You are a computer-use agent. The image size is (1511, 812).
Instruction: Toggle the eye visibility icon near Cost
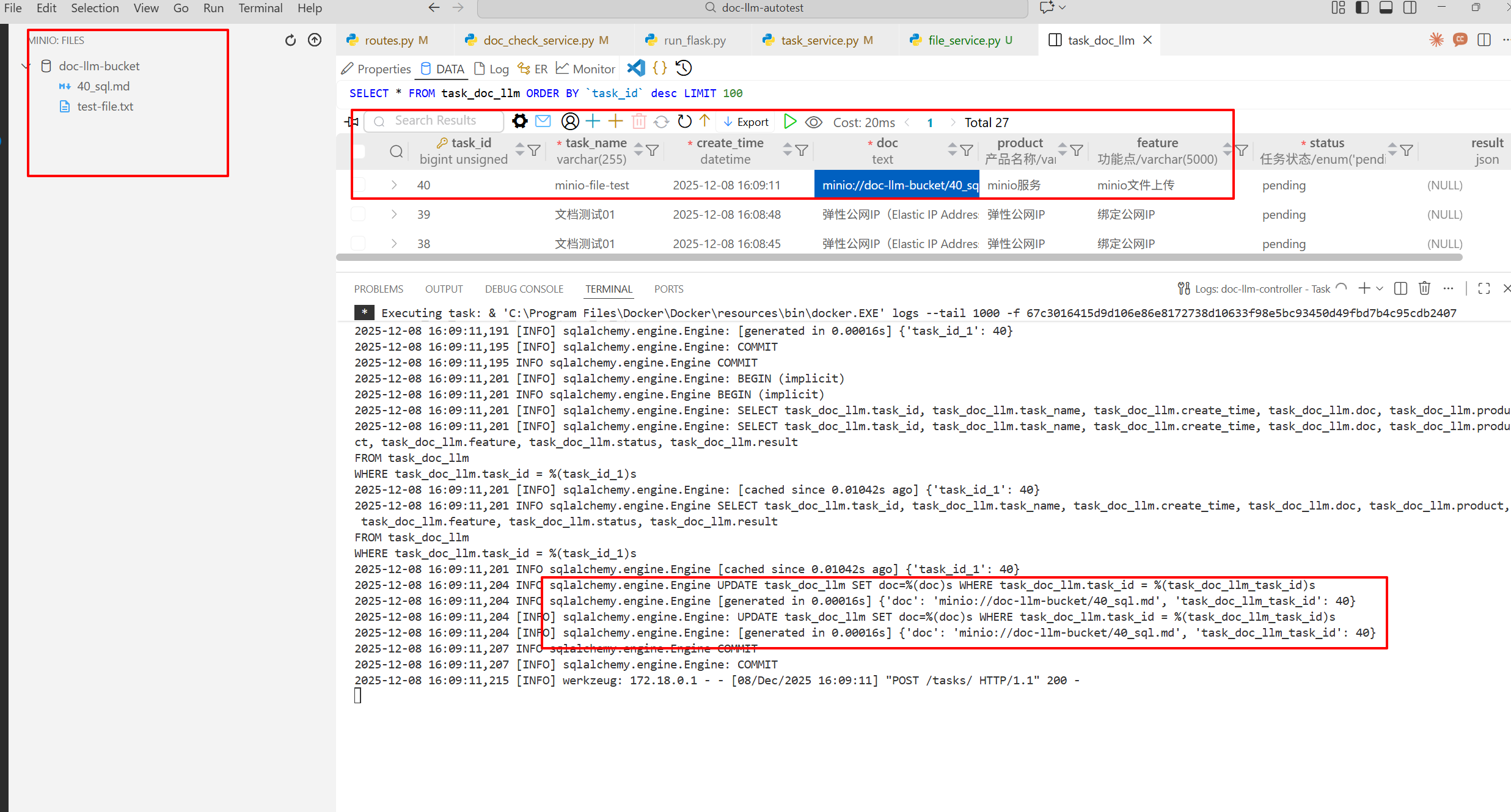click(813, 122)
